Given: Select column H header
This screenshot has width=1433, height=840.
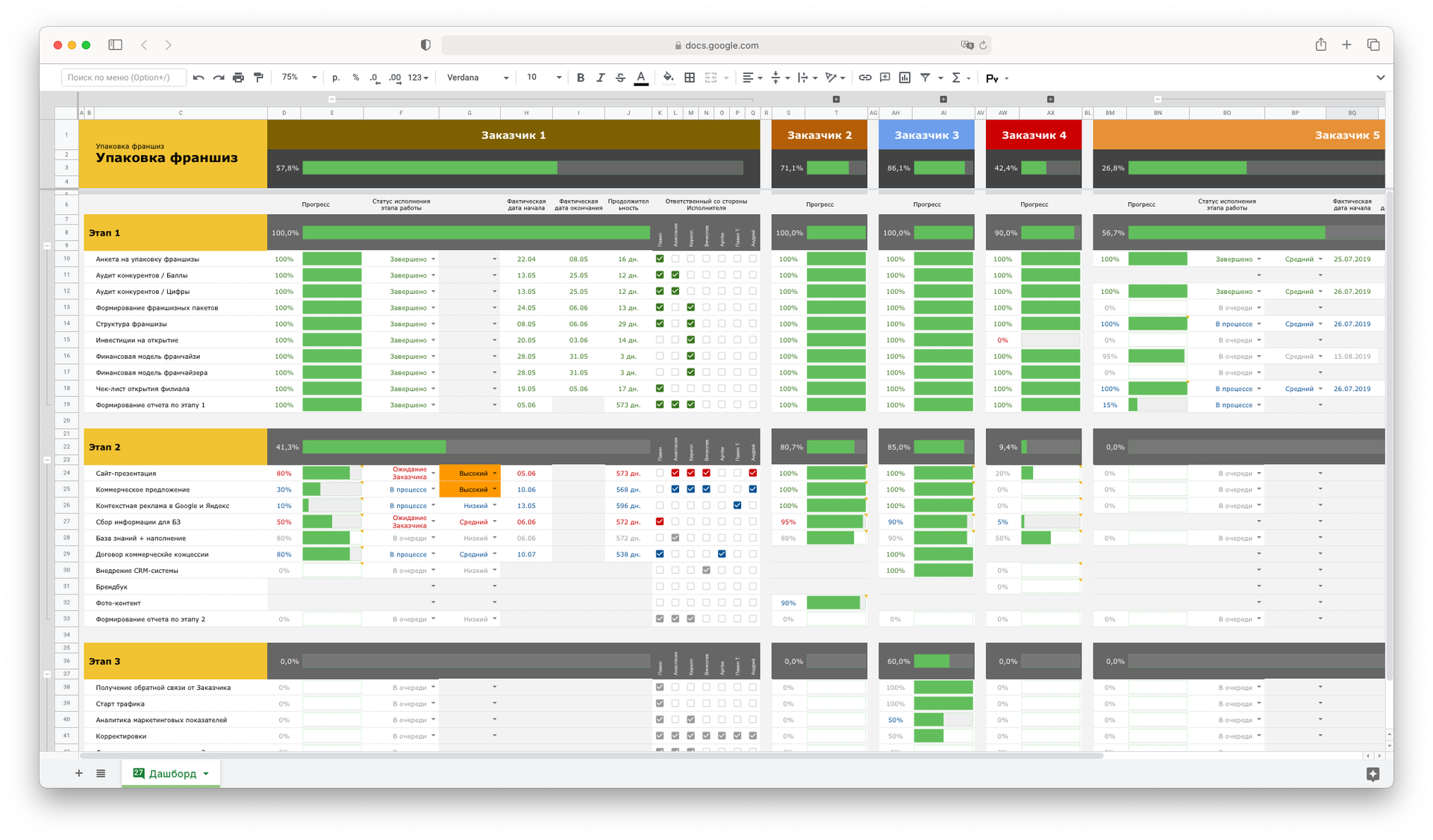Looking at the screenshot, I should pos(526,113).
